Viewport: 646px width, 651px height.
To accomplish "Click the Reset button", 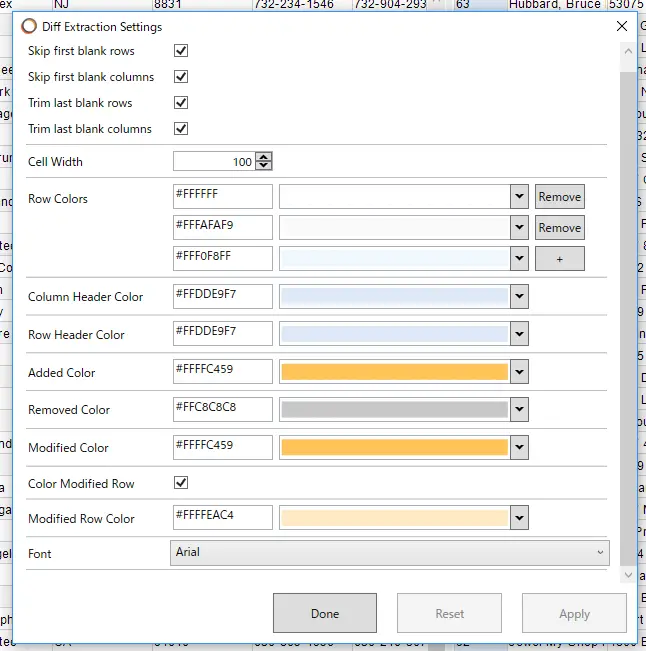I will click(x=449, y=613).
